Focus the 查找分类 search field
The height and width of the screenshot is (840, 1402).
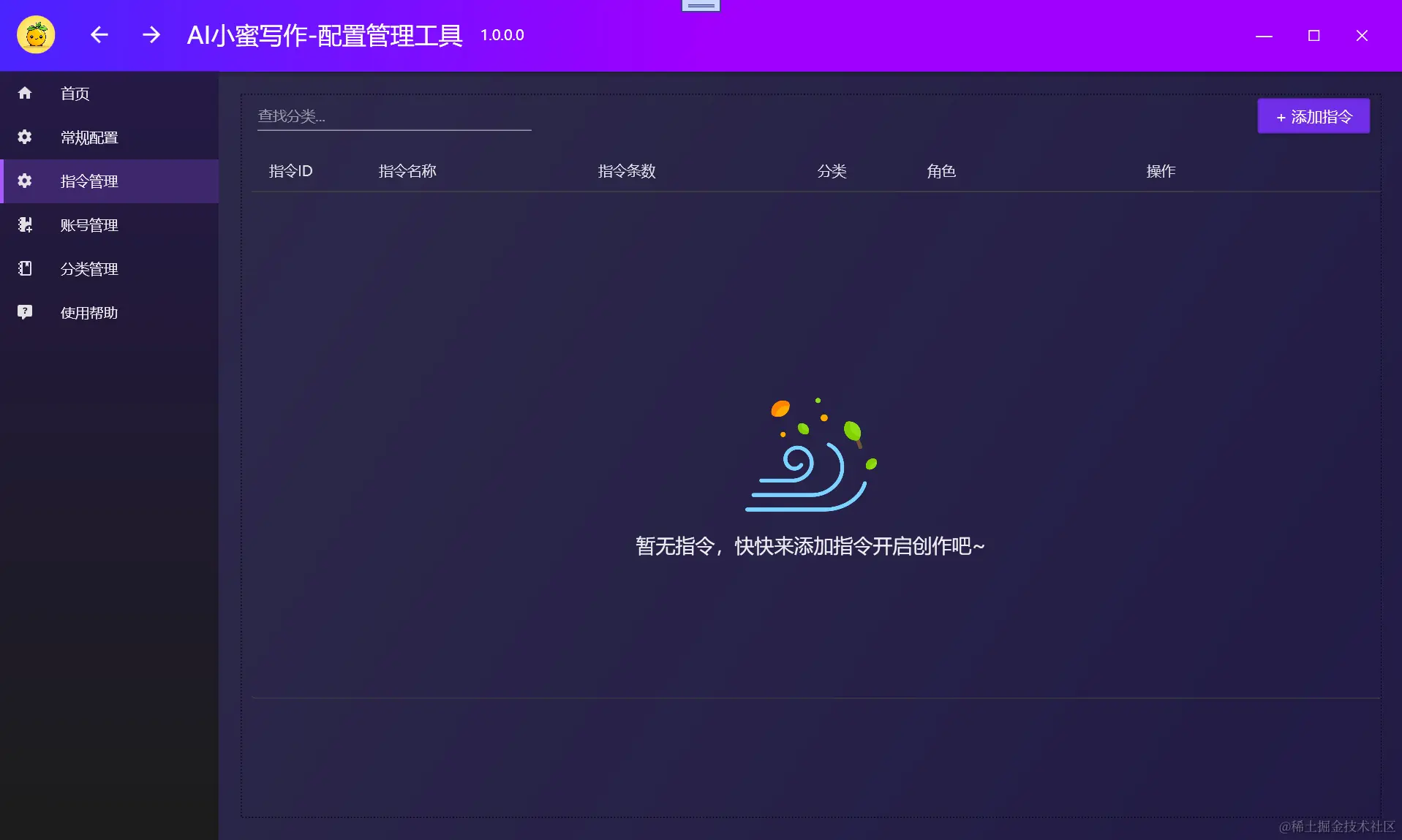(x=394, y=116)
